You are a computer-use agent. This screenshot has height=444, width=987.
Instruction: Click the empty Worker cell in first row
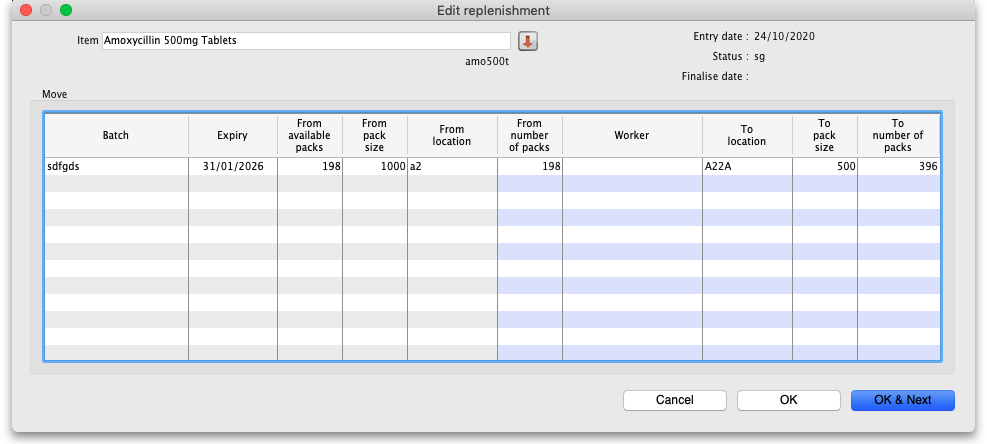tap(631, 167)
